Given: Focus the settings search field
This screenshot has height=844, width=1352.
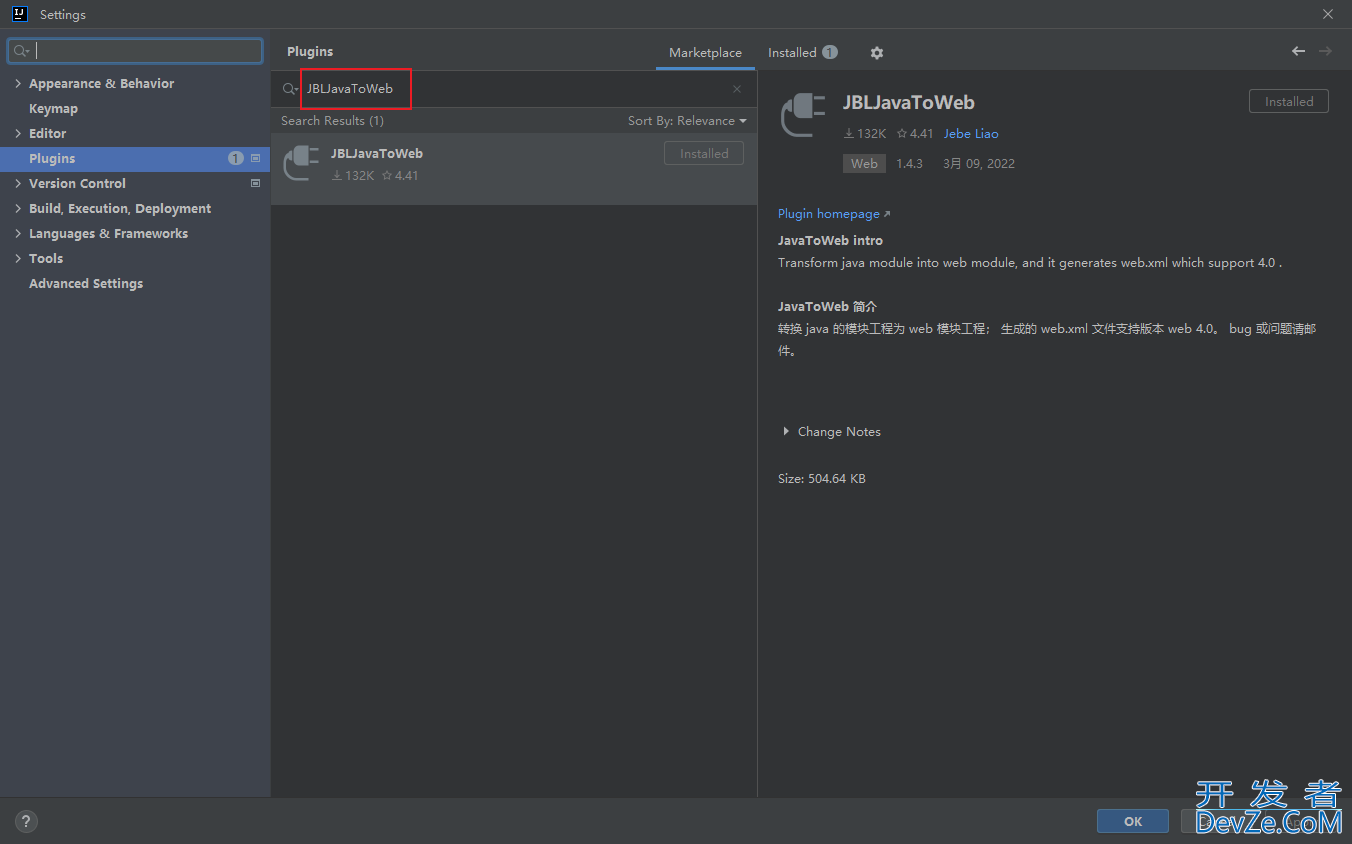Looking at the screenshot, I should (x=135, y=51).
